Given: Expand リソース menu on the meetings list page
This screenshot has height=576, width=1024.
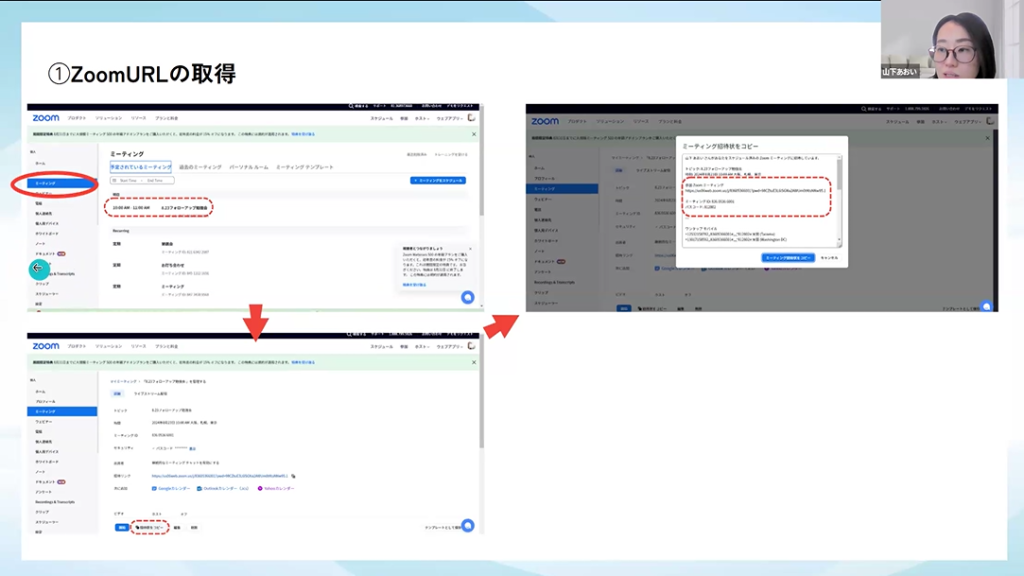Looking at the screenshot, I should coord(138,118).
